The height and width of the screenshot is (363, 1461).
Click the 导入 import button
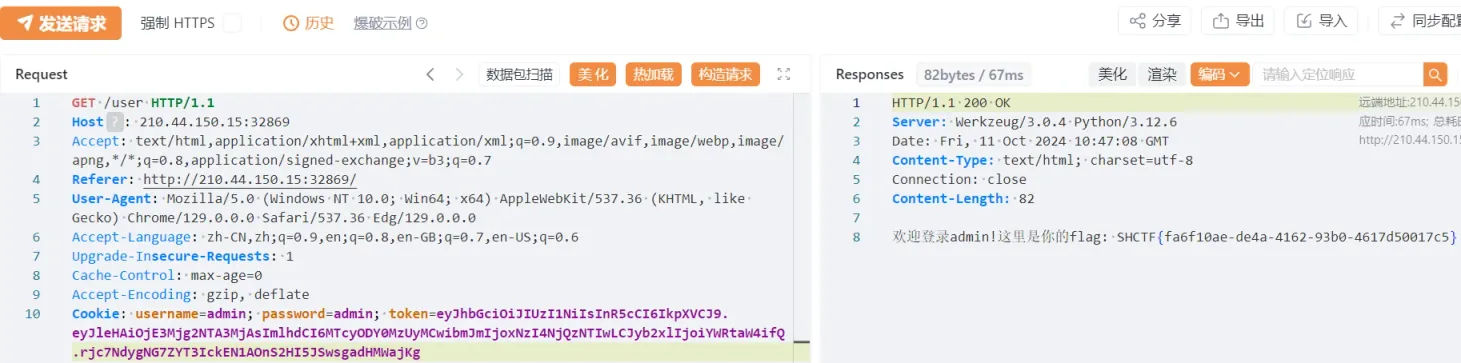point(1321,21)
